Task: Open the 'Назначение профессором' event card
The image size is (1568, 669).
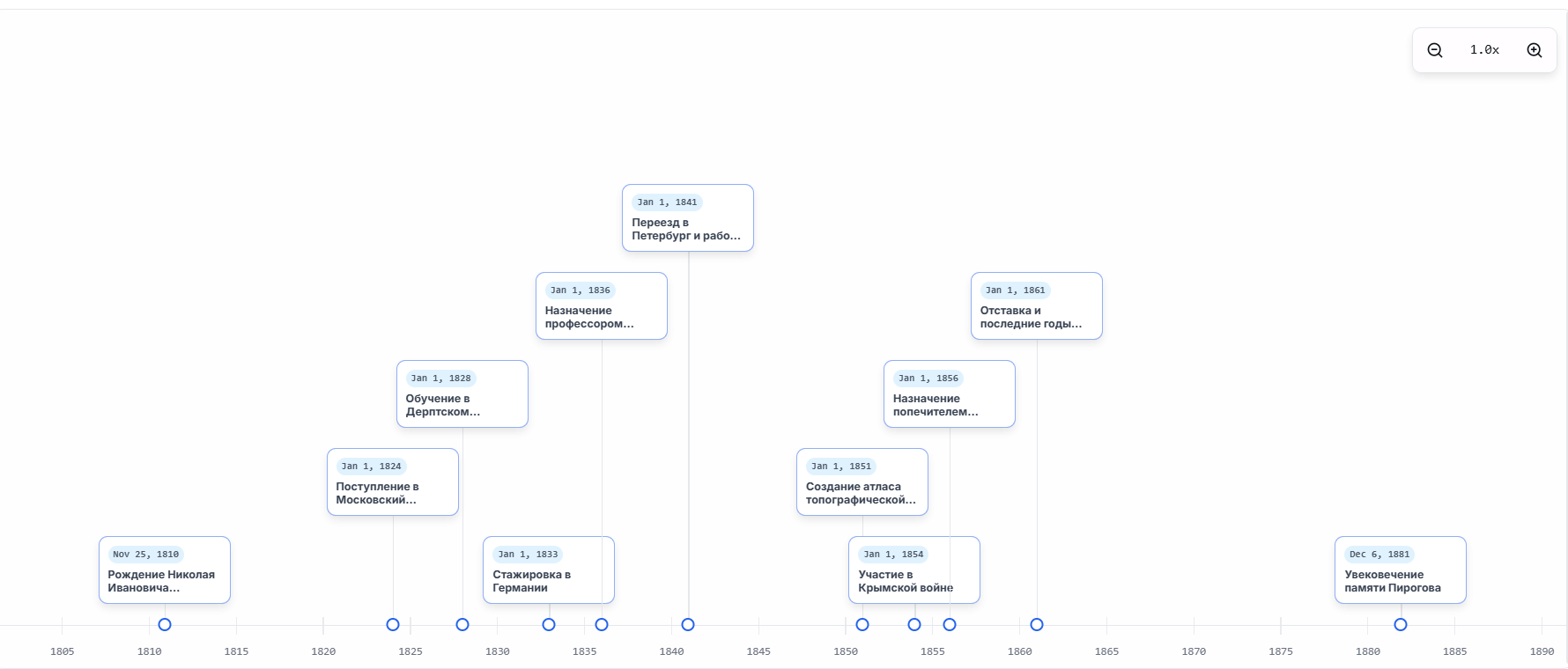Action: tap(602, 306)
